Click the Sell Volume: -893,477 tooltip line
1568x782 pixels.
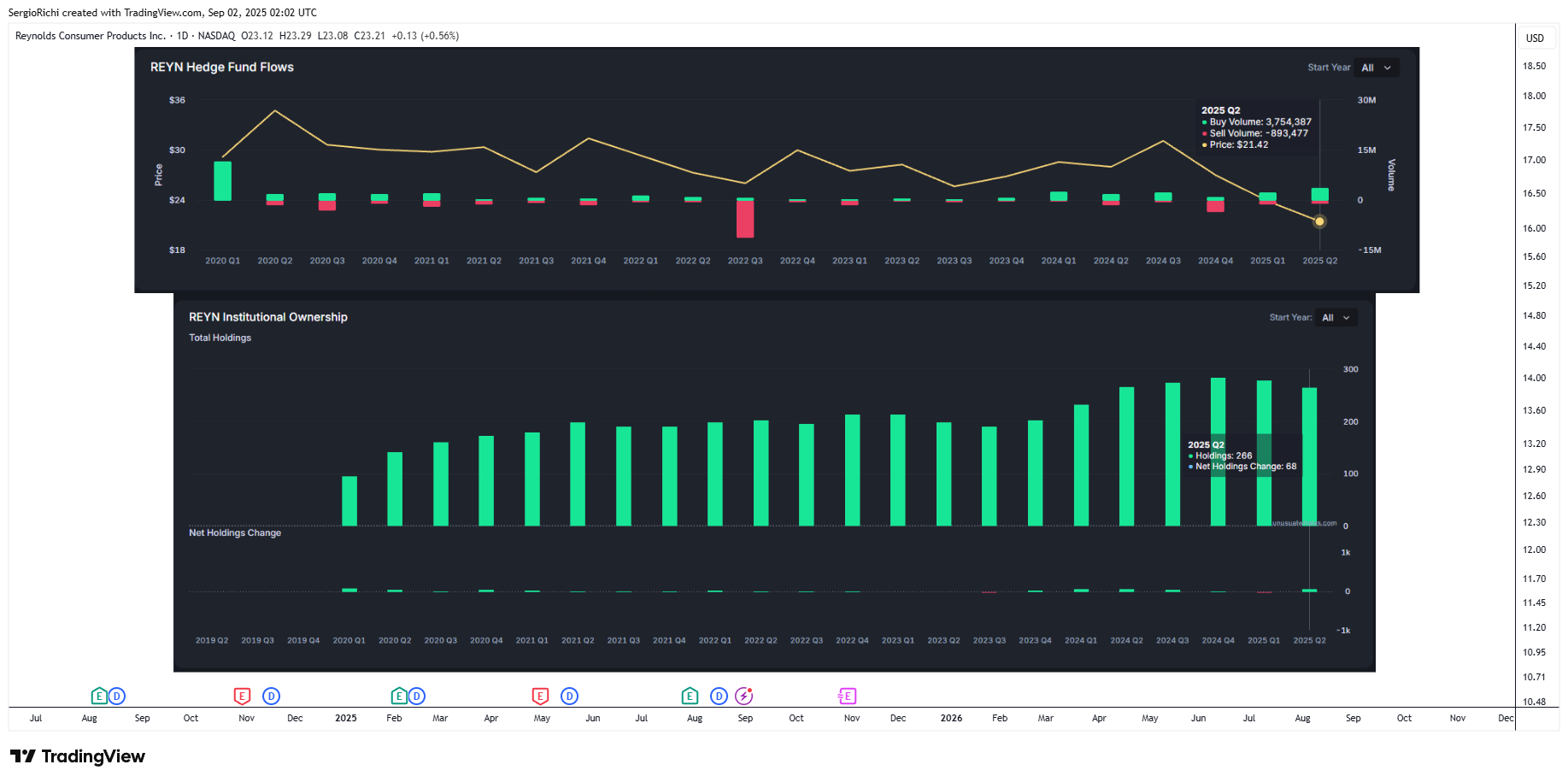tap(1254, 133)
